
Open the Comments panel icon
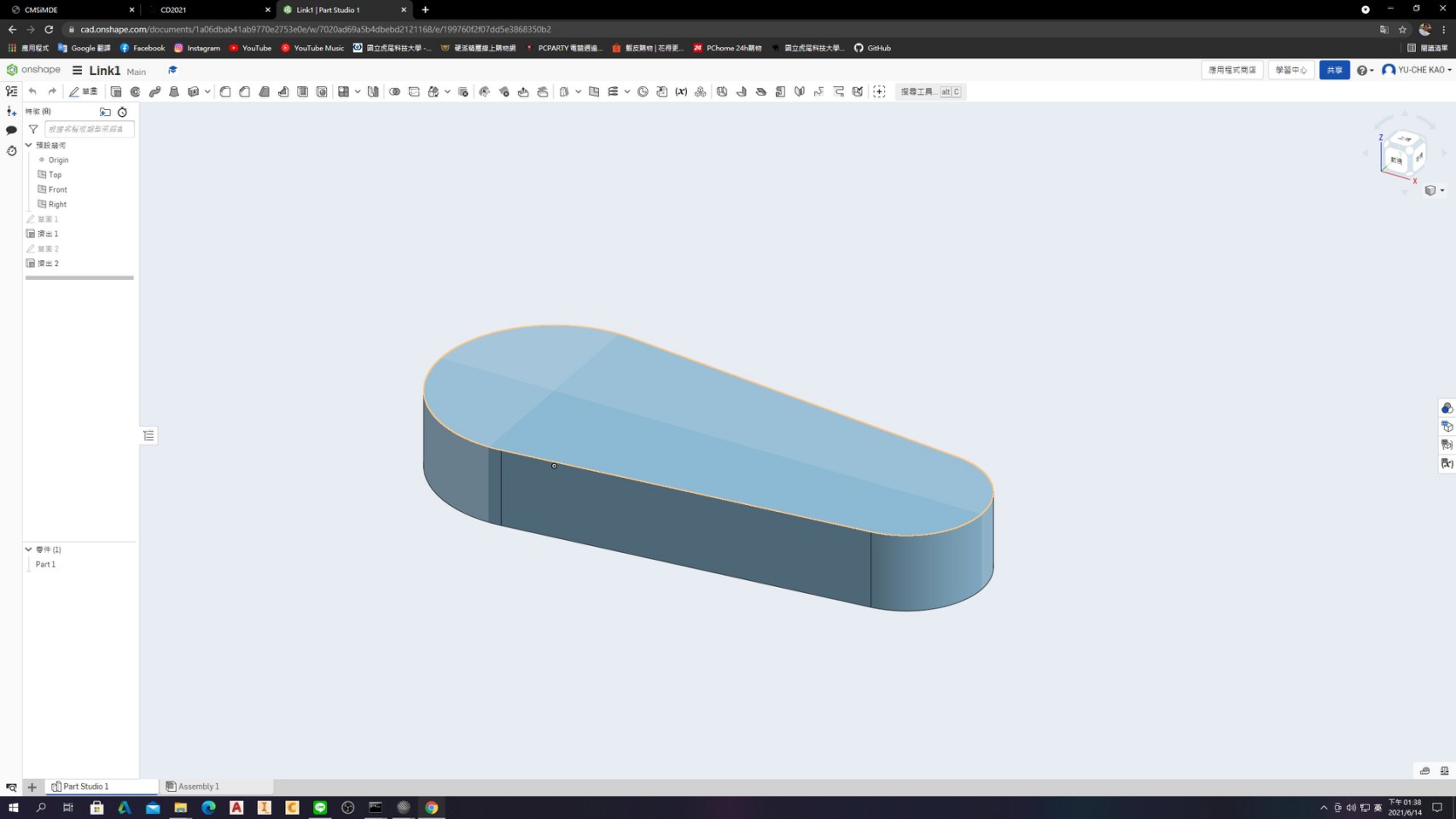point(11,131)
